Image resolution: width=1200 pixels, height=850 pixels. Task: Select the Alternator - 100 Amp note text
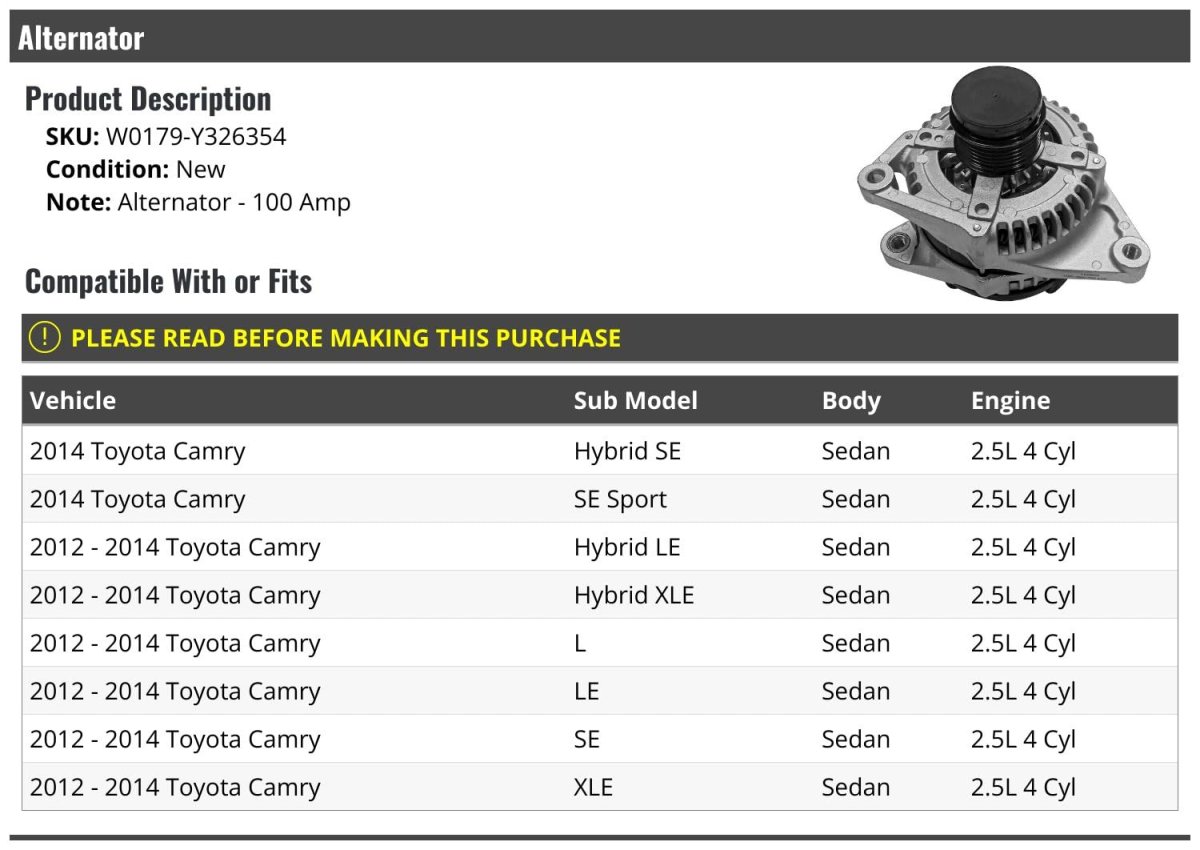pyautogui.click(x=234, y=202)
